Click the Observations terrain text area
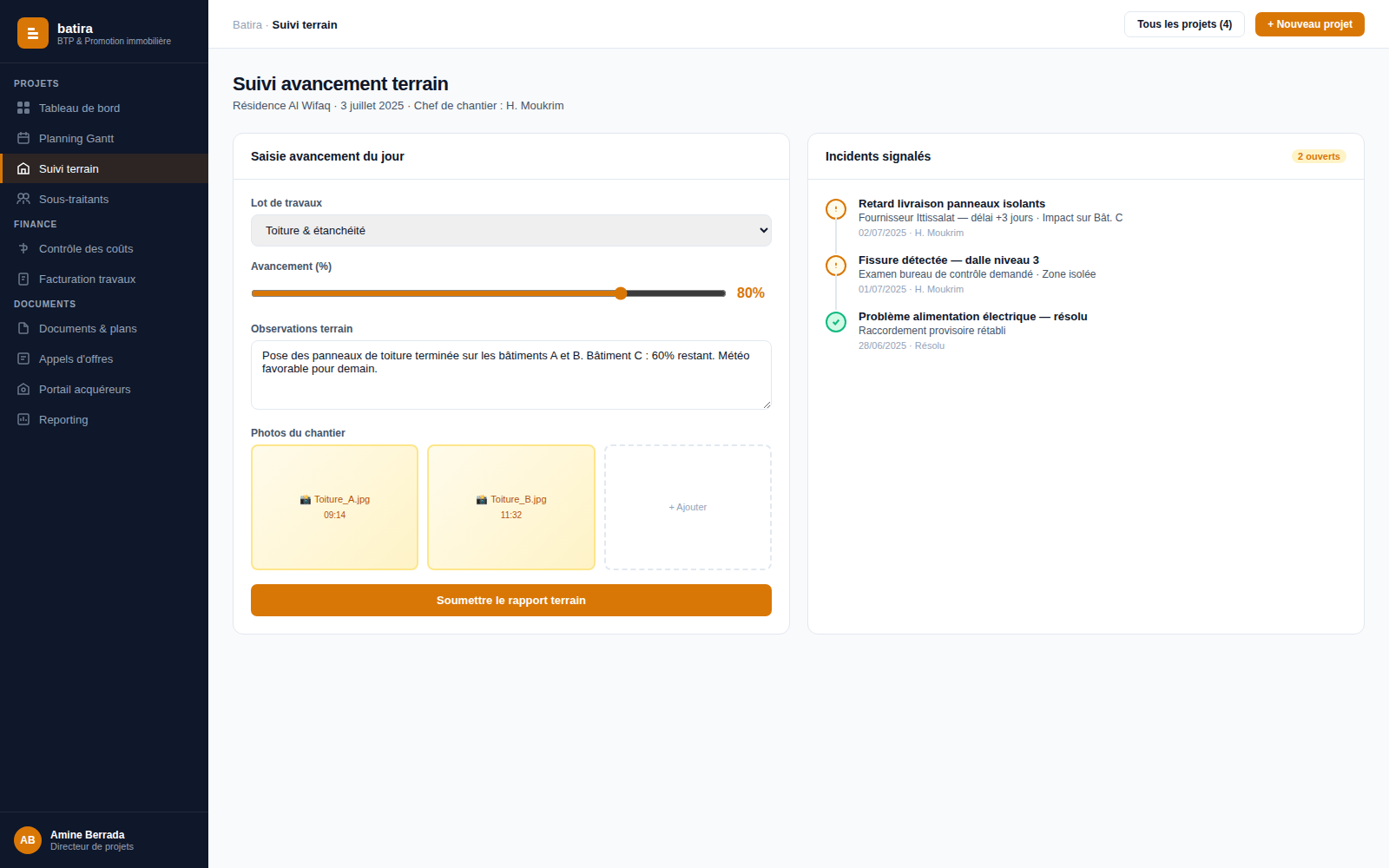Screen dimensions: 1389x868 (x=511, y=375)
